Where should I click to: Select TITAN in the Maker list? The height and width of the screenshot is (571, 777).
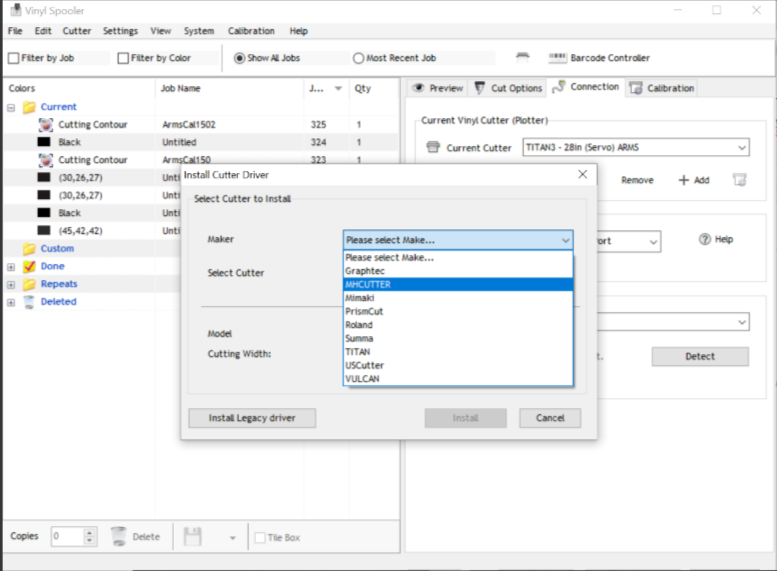458,352
